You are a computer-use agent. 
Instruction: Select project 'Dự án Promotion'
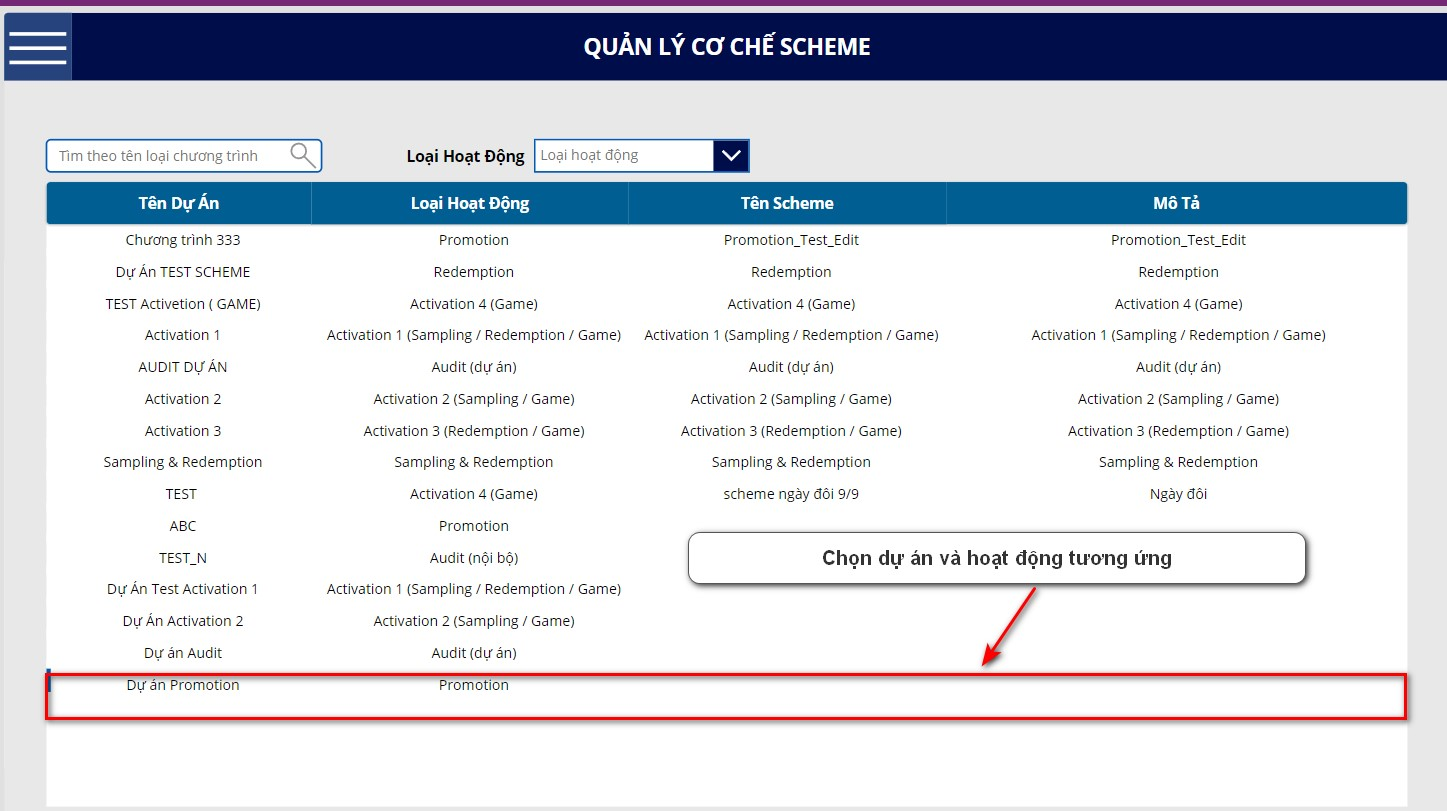point(183,685)
